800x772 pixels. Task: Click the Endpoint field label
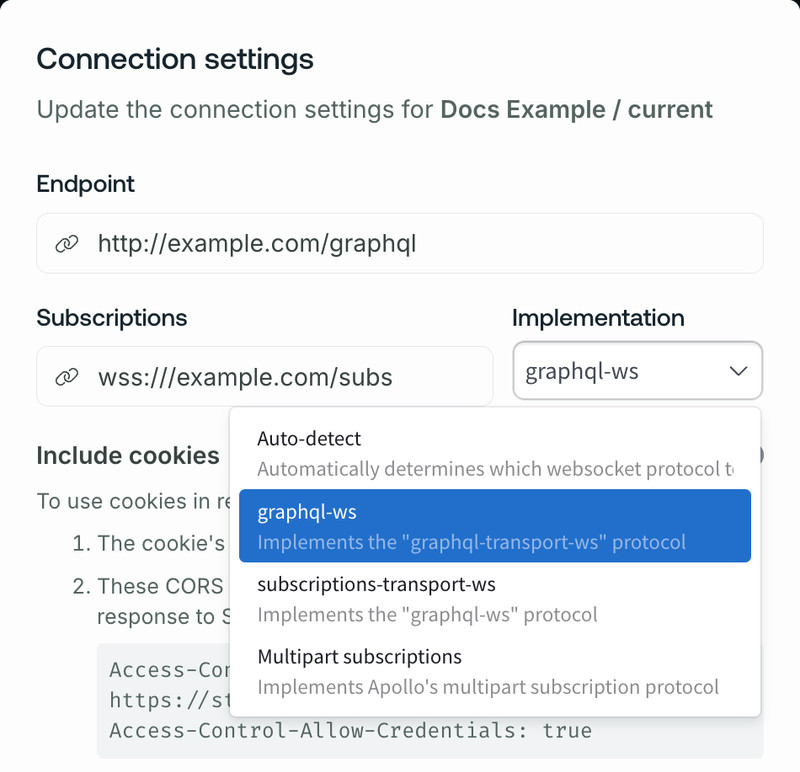tap(85, 184)
